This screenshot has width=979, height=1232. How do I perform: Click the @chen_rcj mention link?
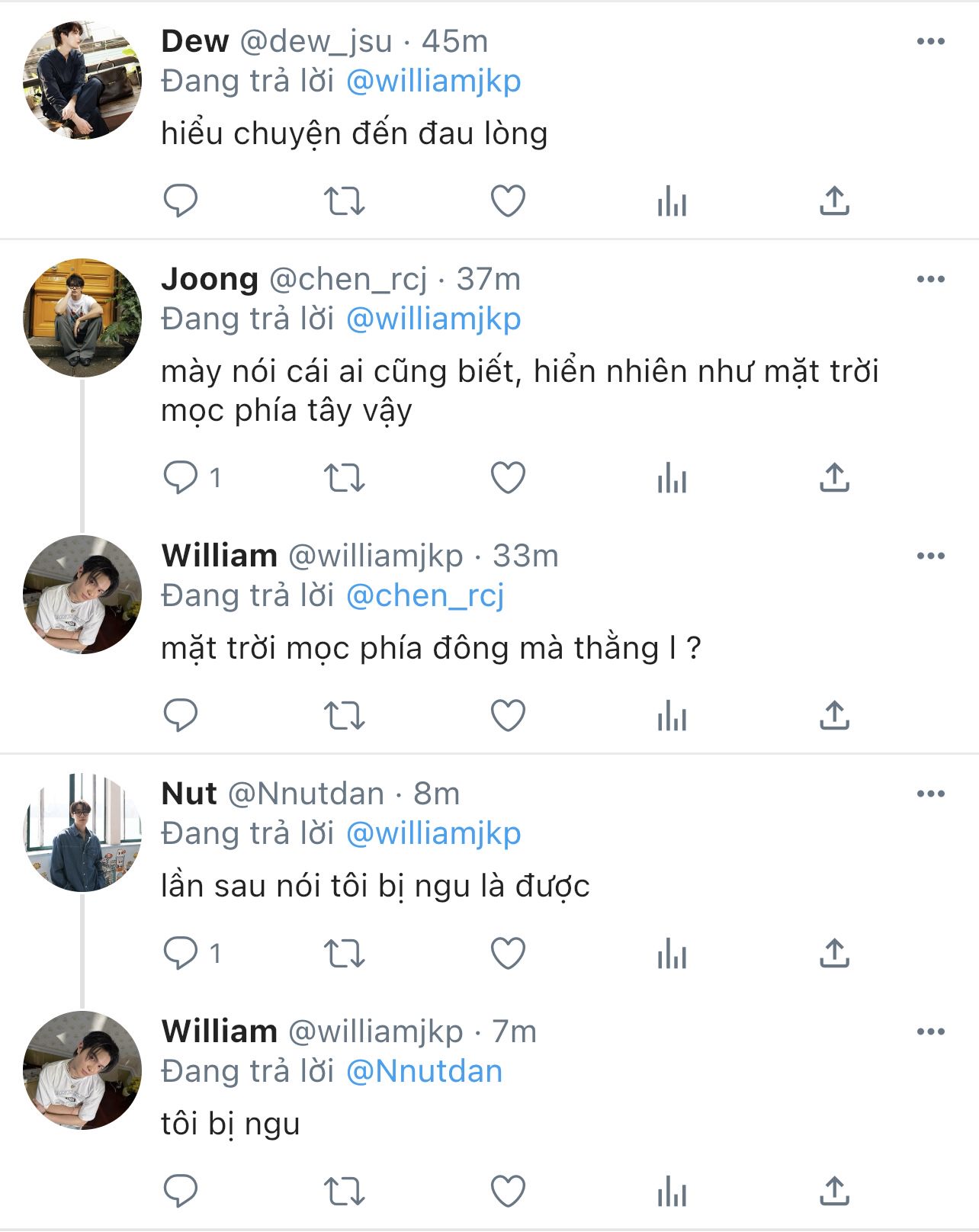pyautogui.click(x=425, y=596)
